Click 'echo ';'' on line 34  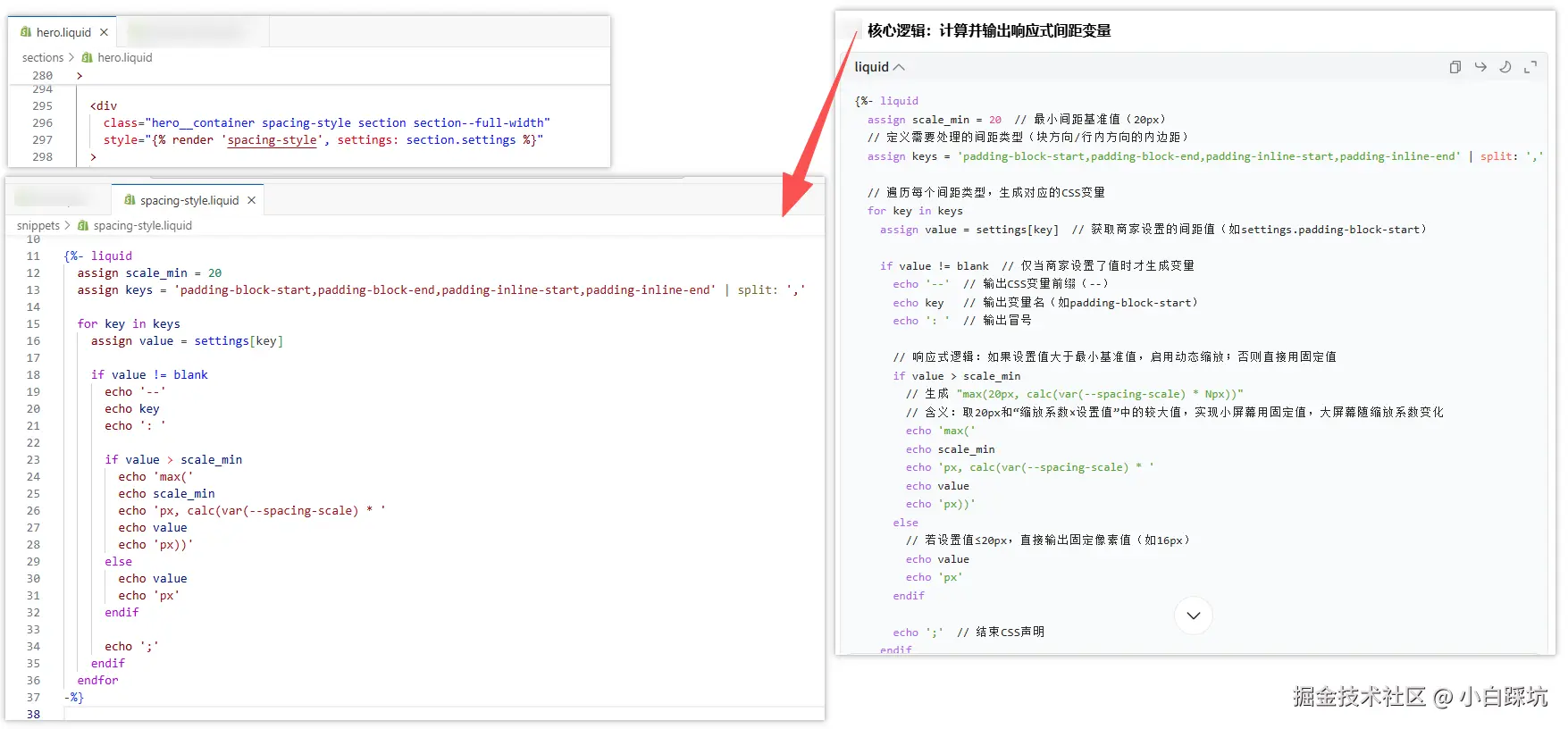coord(131,646)
